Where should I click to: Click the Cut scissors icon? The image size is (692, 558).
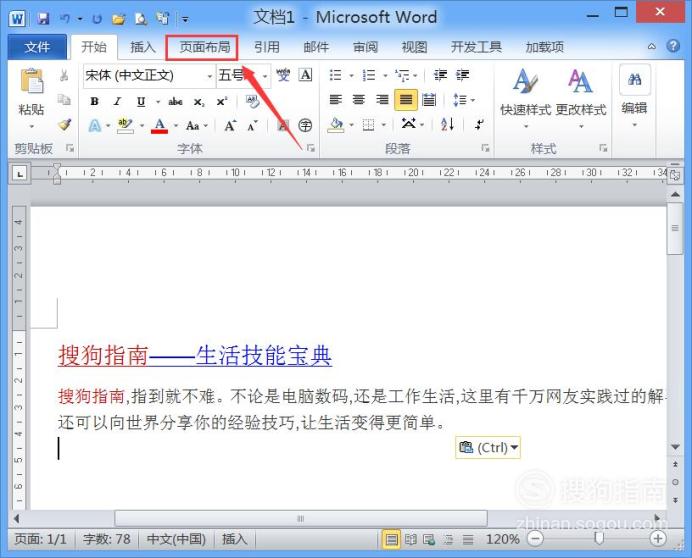click(x=64, y=75)
